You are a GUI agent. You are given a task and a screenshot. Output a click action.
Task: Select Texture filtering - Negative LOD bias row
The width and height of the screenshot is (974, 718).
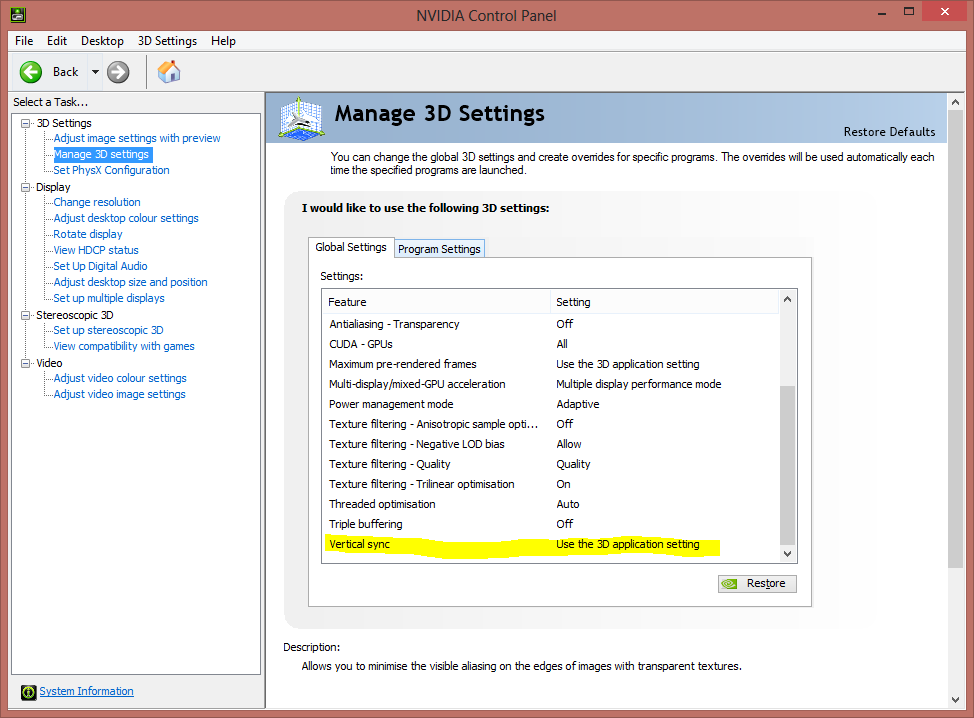click(551, 444)
